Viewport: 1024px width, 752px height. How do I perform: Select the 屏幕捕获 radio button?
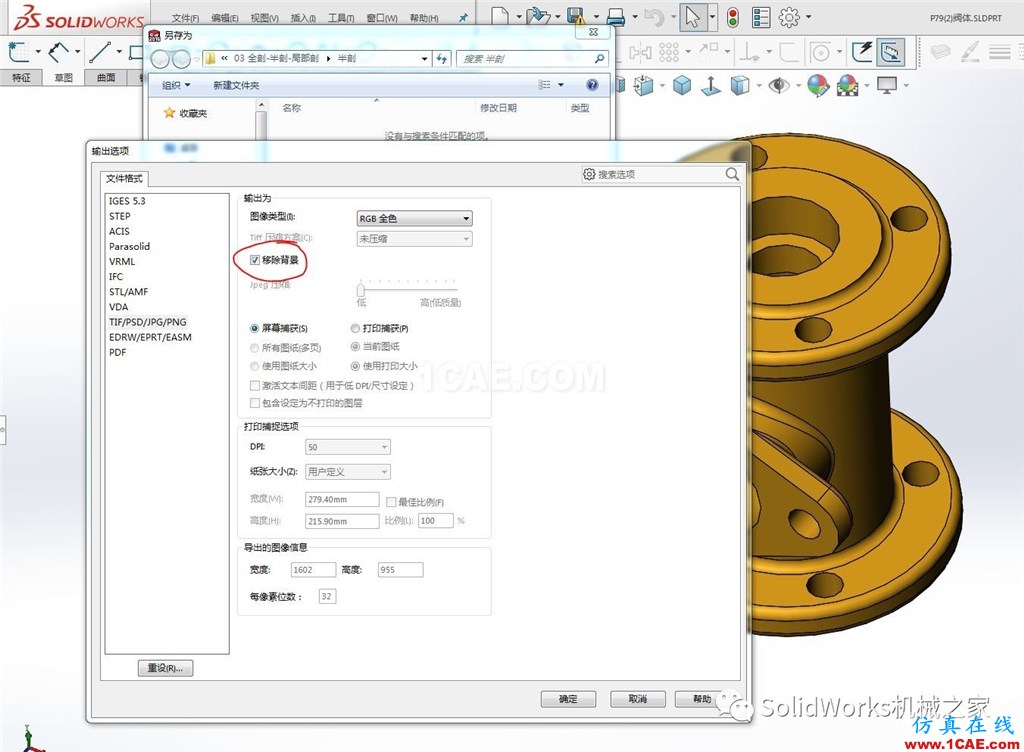(255, 328)
